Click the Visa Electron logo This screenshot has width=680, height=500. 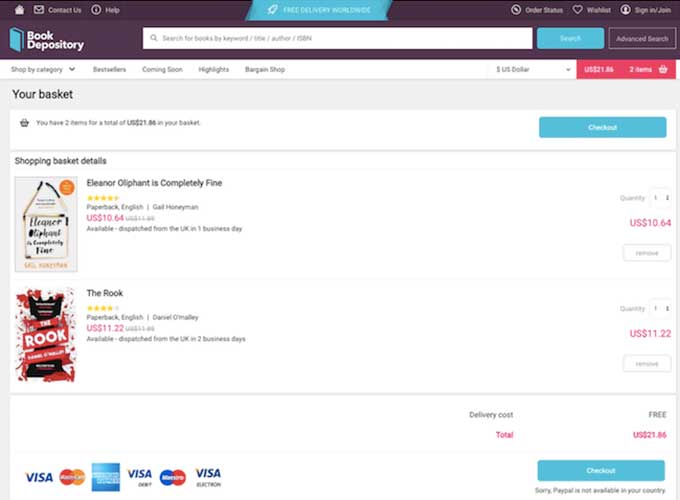click(x=208, y=477)
